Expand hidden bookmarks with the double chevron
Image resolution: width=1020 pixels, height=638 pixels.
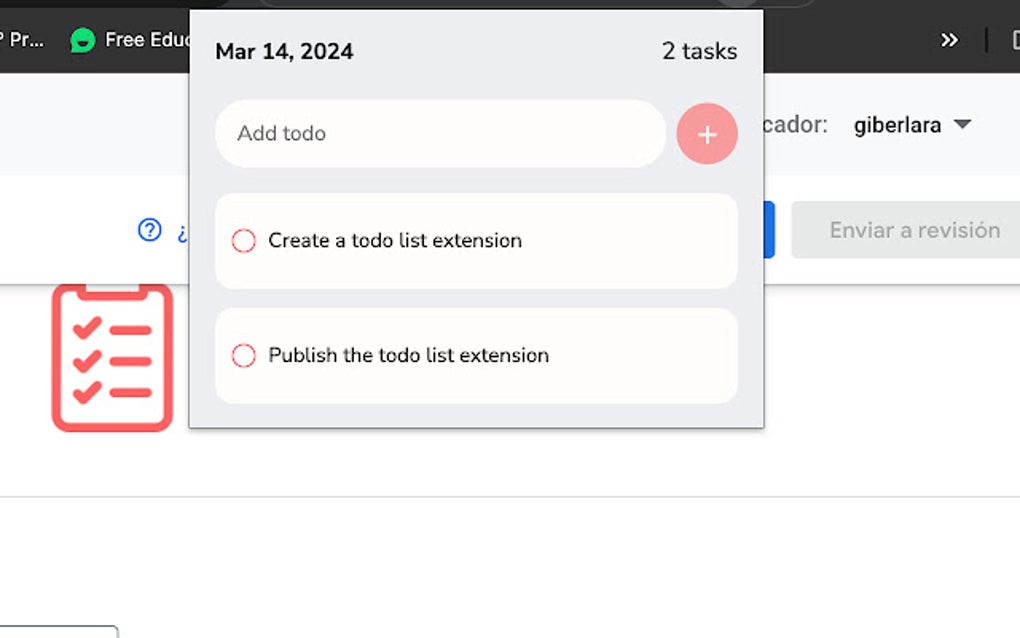coord(947,40)
